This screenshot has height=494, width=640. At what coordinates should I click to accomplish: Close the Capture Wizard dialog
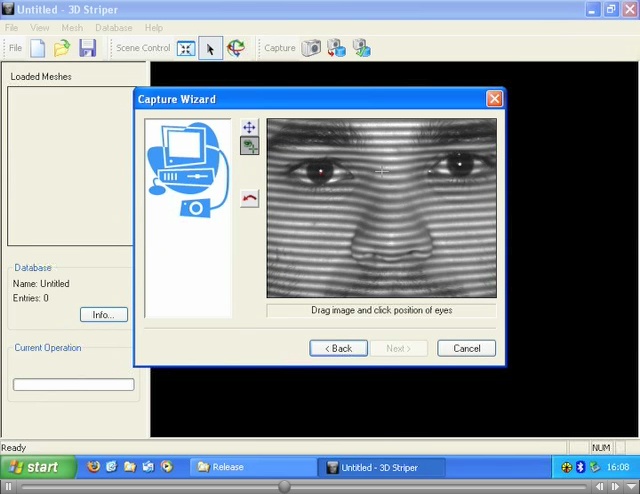click(494, 99)
